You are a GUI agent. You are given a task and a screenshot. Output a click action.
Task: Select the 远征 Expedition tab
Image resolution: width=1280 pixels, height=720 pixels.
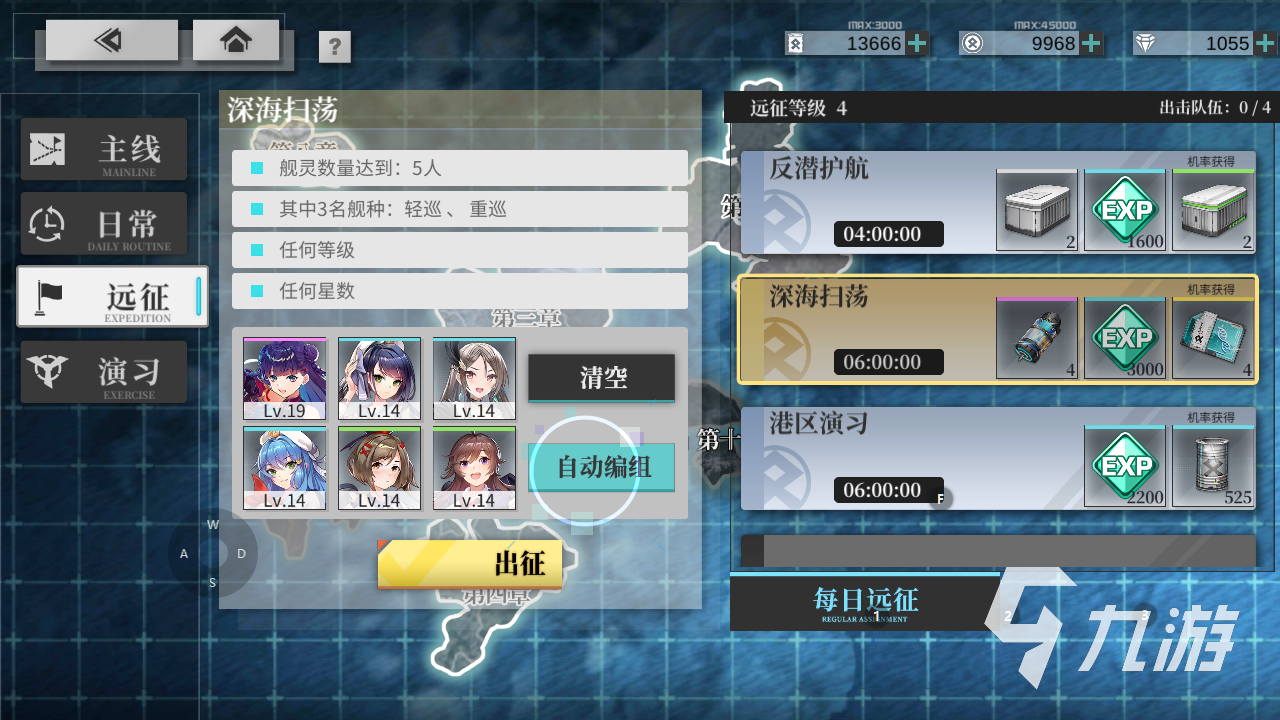112,296
